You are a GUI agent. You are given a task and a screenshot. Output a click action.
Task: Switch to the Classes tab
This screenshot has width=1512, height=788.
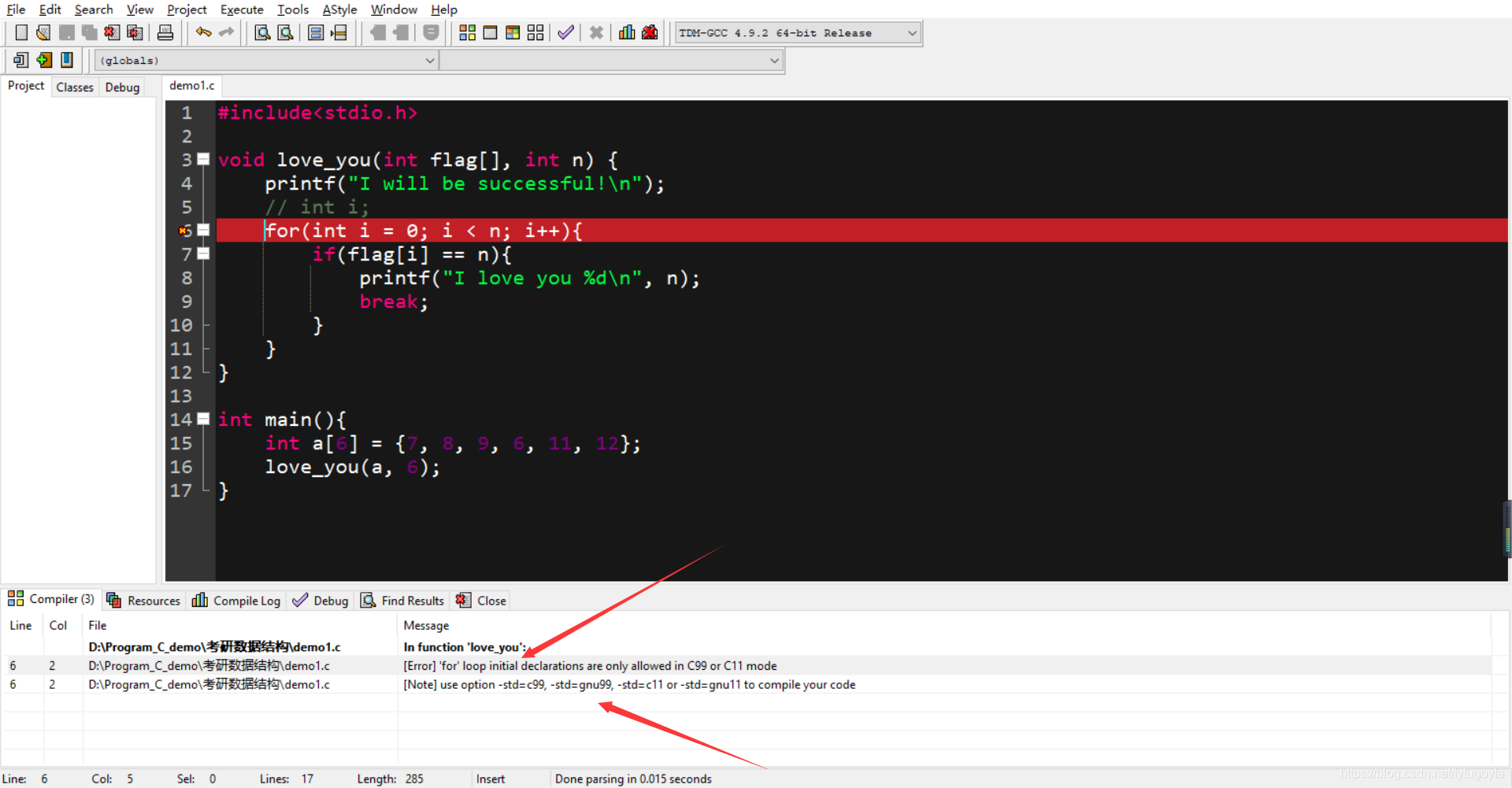(74, 87)
